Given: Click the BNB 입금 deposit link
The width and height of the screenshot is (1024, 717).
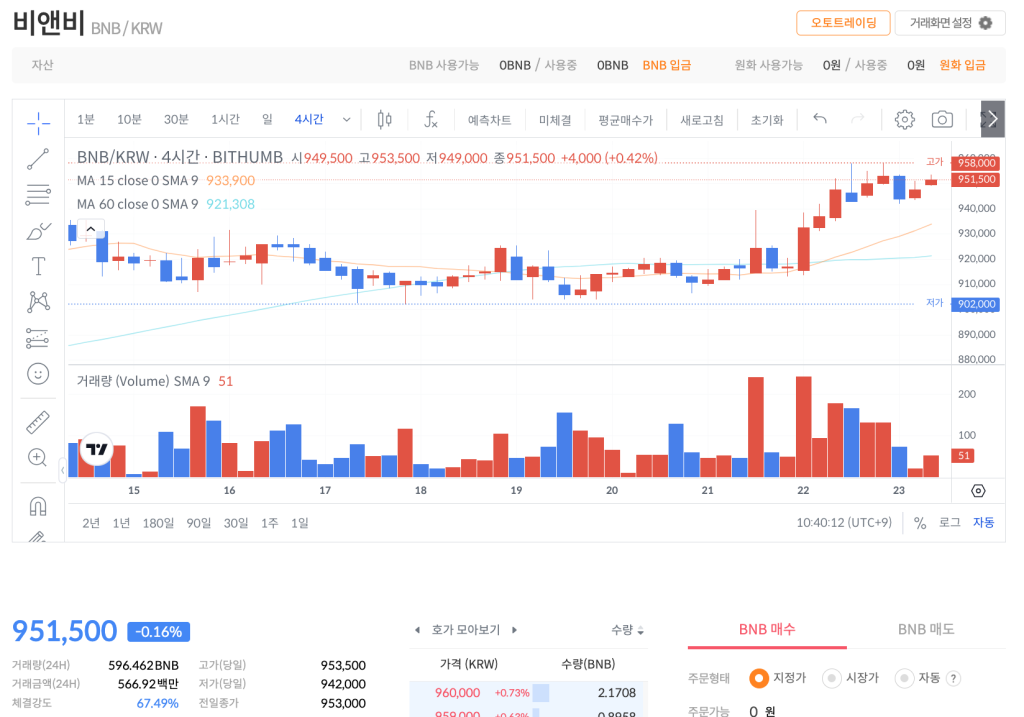Looking at the screenshot, I should point(667,65).
